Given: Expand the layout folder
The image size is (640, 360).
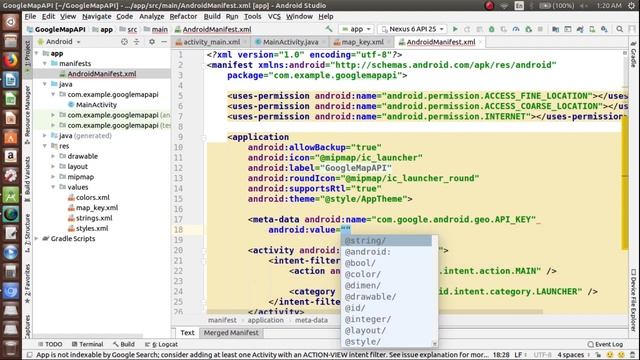Looking at the screenshot, I should [53, 167].
